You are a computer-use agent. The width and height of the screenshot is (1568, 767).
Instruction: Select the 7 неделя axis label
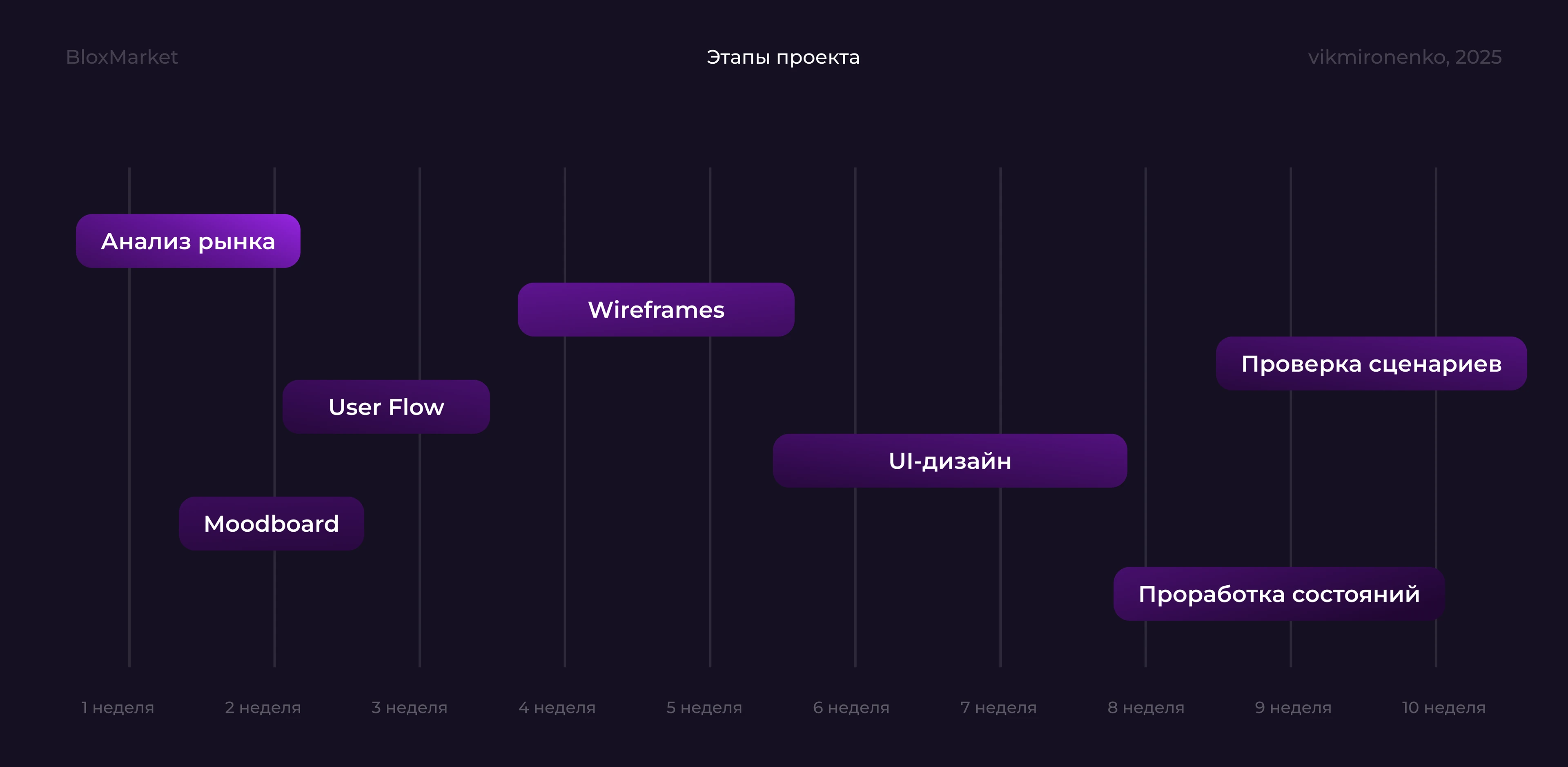[998, 707]
